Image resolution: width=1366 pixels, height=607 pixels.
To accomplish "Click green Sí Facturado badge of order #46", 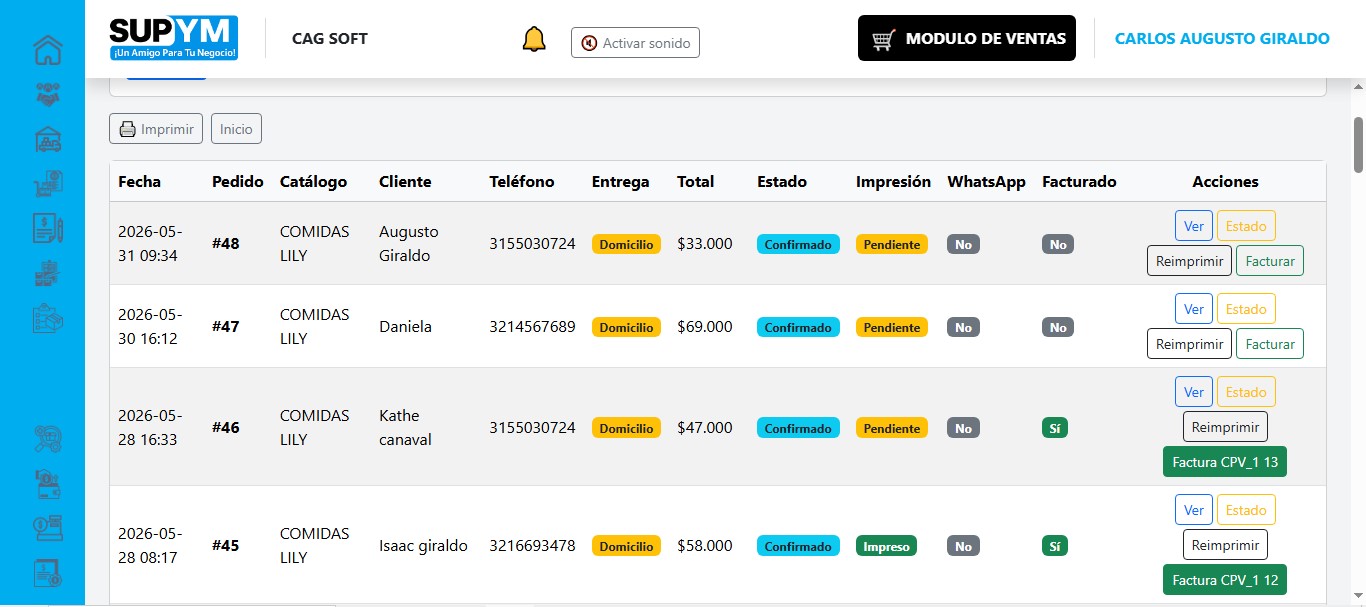I will 1055,428.
